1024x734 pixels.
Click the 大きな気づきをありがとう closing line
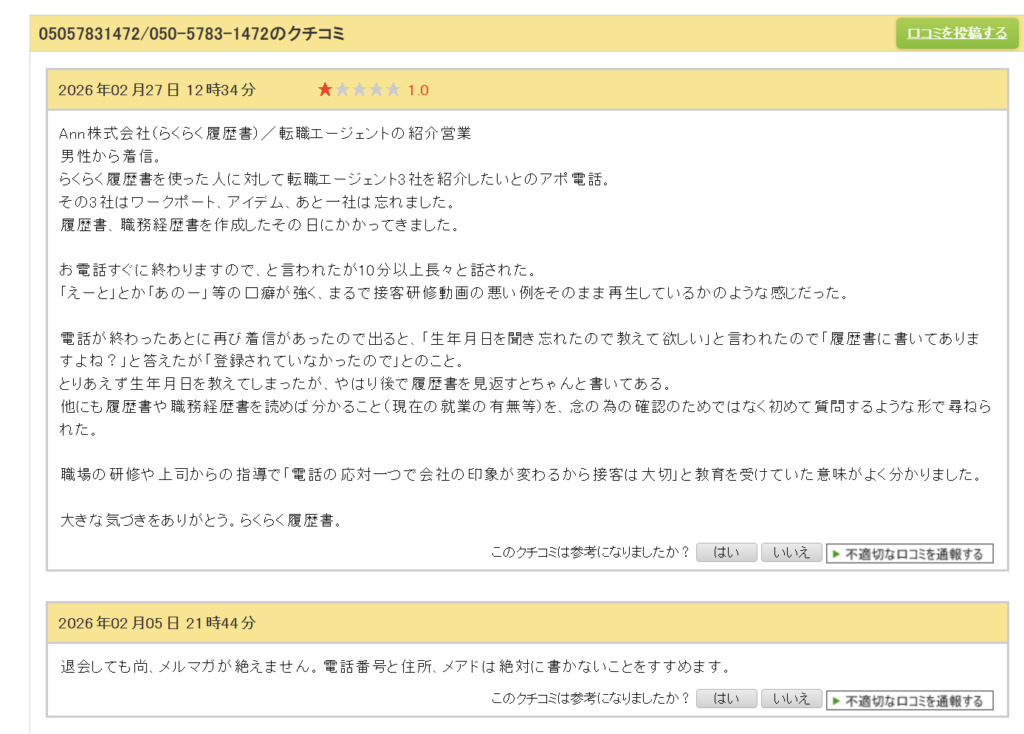coord(201,520)
